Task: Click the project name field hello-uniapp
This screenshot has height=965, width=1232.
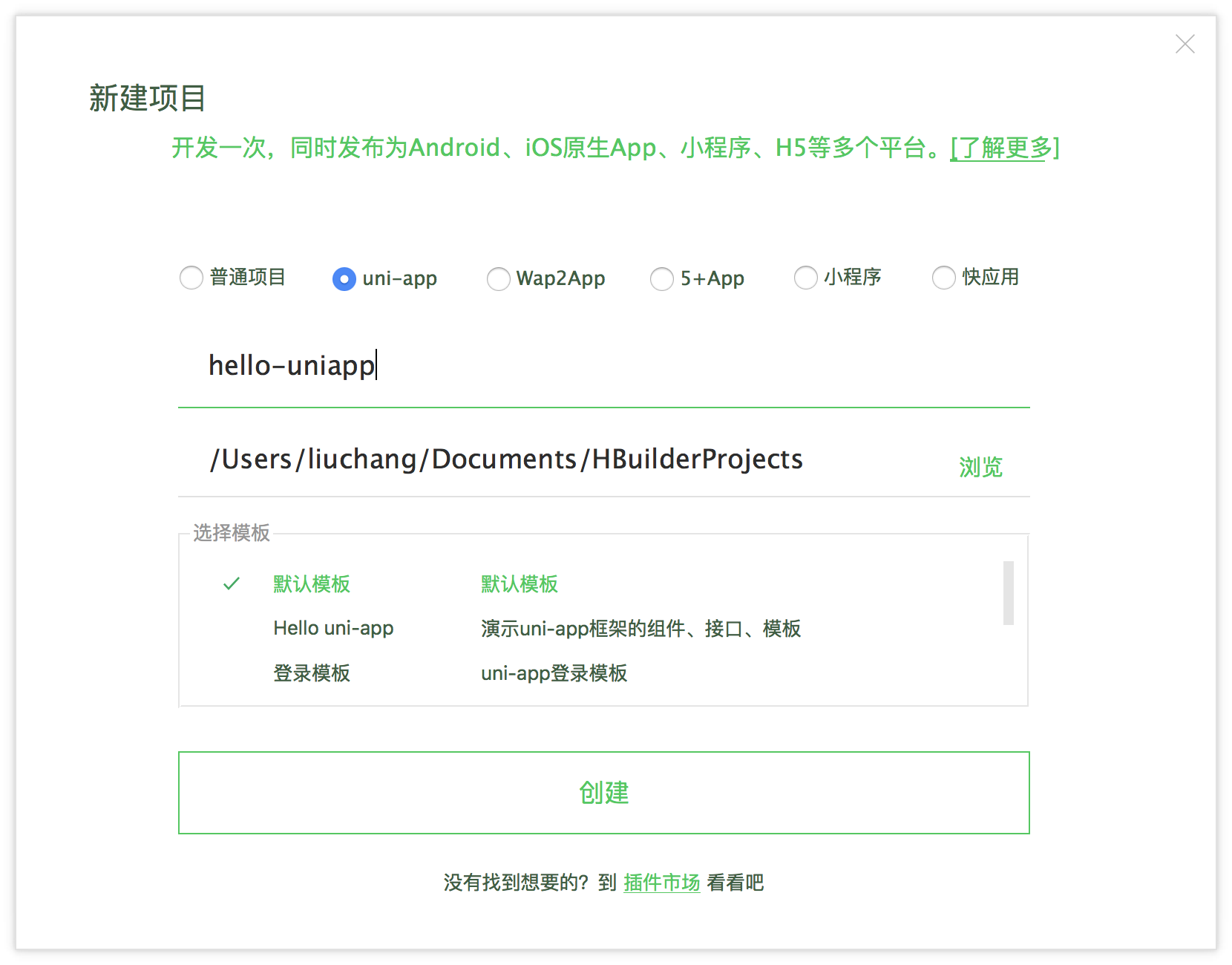Action: [603, 366]
